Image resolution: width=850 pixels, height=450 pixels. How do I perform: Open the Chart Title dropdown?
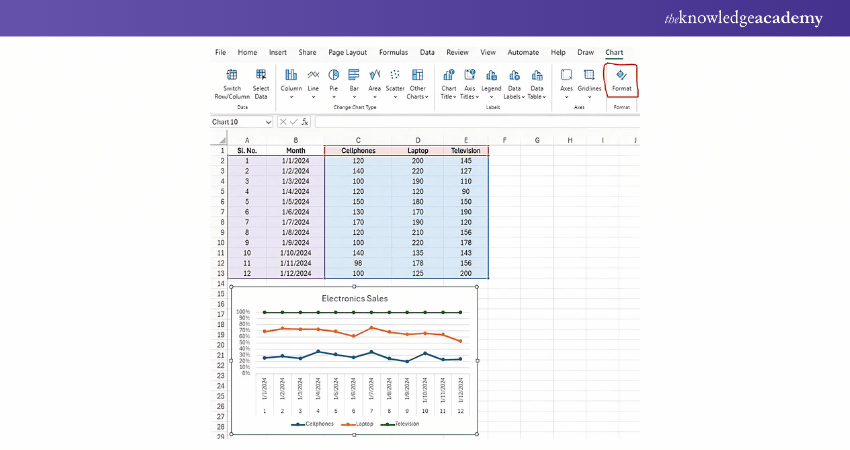[448, 97]
